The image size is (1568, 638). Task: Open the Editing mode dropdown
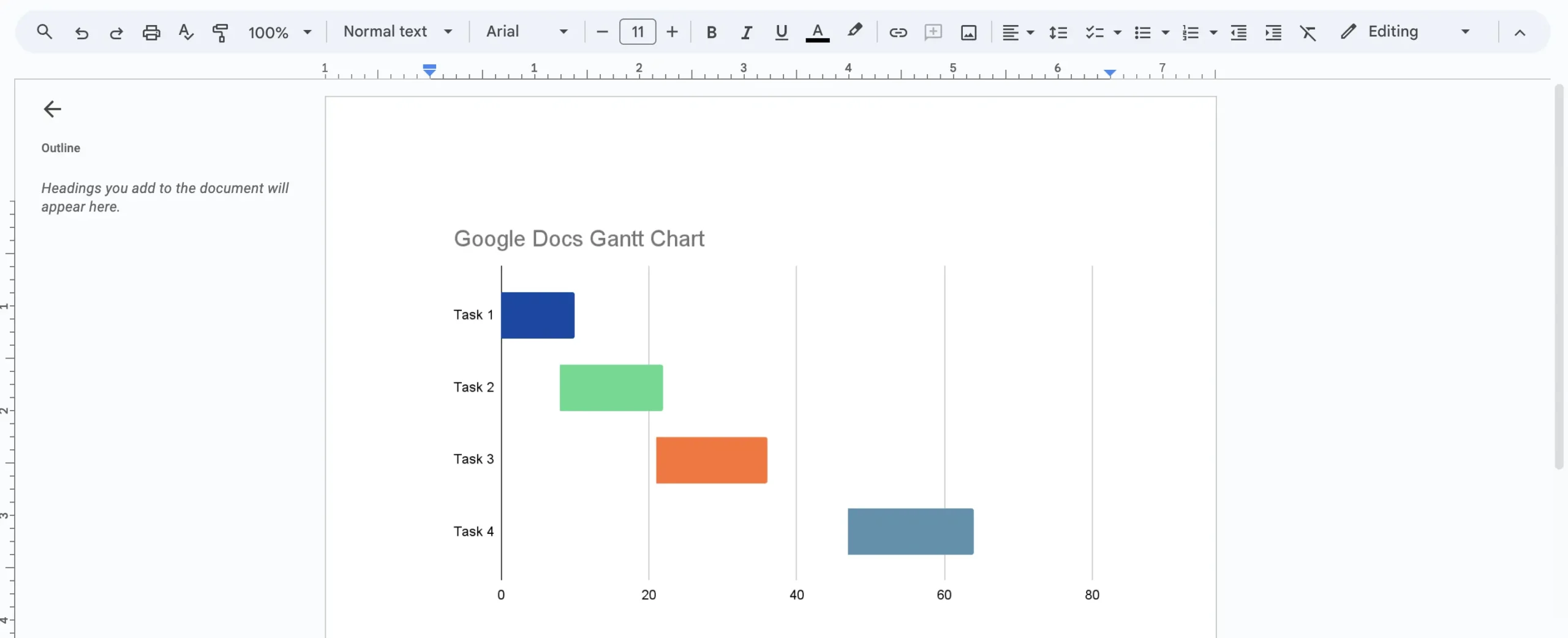click(x=1405, y=31)
